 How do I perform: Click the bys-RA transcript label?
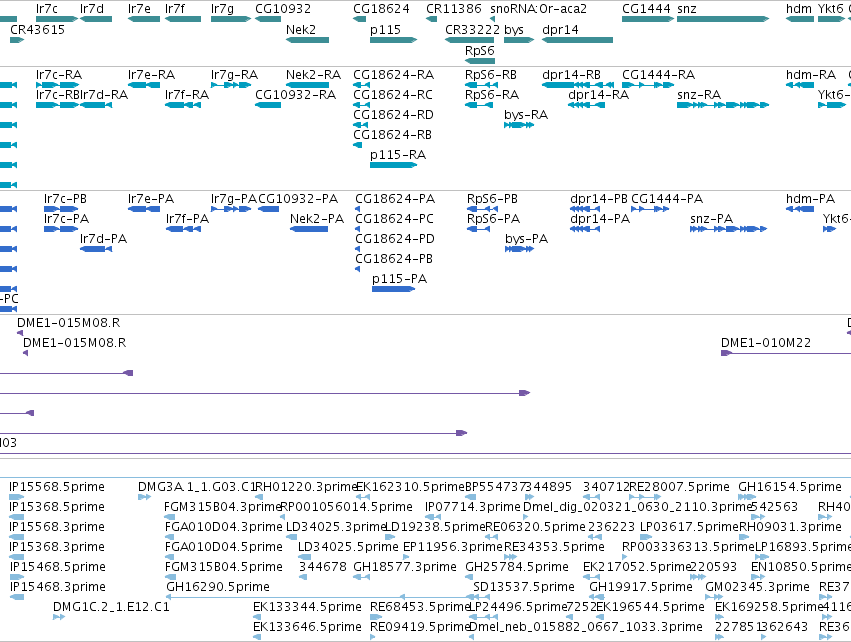coord(526,115)
